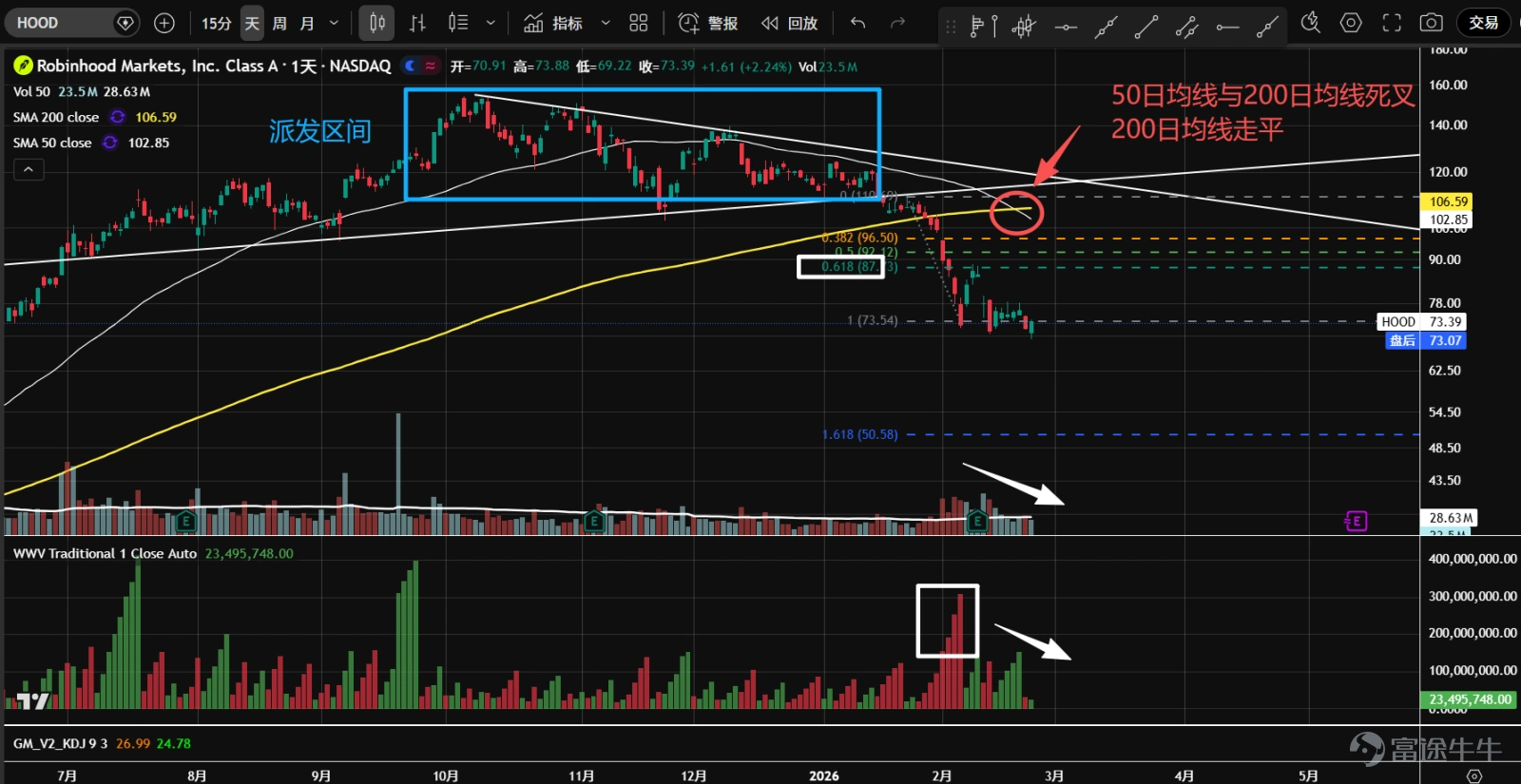Screen dimensions: 1521x784
Task: Click the 106.59 SMA price label
Action: (x=1447, y=201)
